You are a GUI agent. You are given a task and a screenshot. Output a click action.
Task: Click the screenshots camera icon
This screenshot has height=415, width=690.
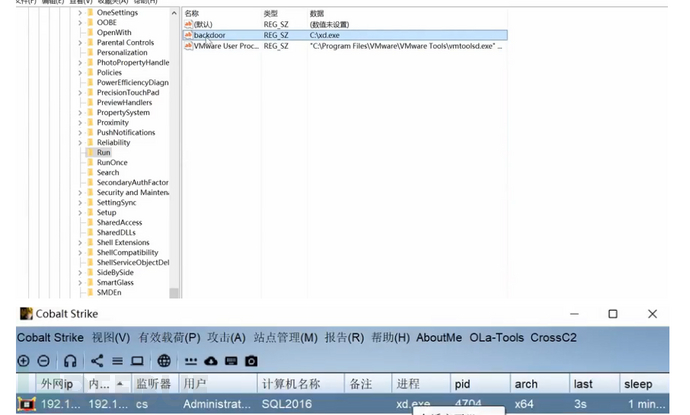tap(251, 361)
